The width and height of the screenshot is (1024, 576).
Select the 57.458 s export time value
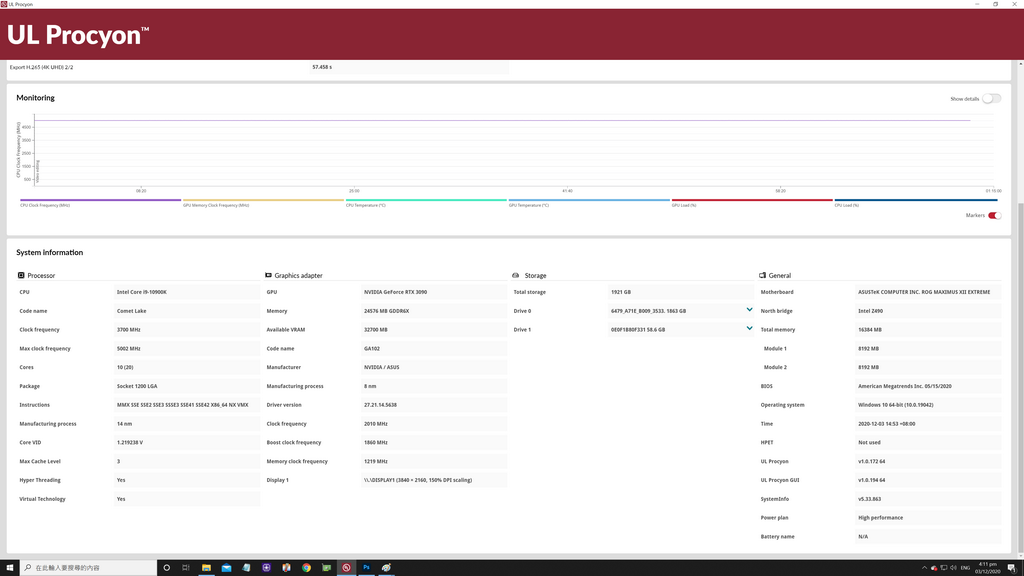pyautogui.click(x=322, y=67)
